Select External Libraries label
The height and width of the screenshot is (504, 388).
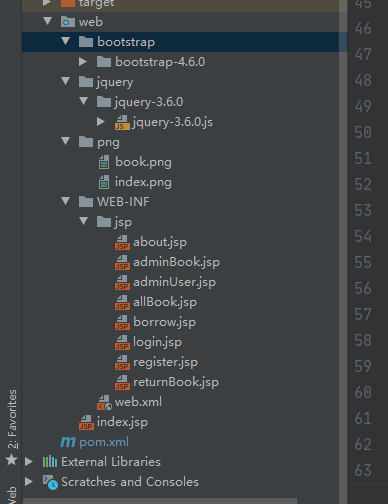pyautogui.click(x=111, y=462)
